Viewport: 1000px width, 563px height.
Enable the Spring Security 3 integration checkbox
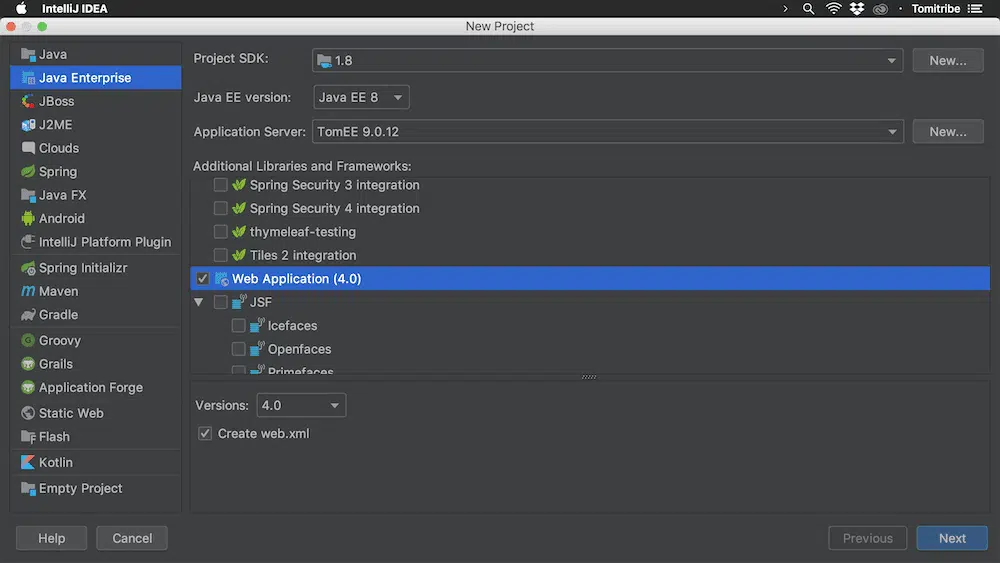221,185
